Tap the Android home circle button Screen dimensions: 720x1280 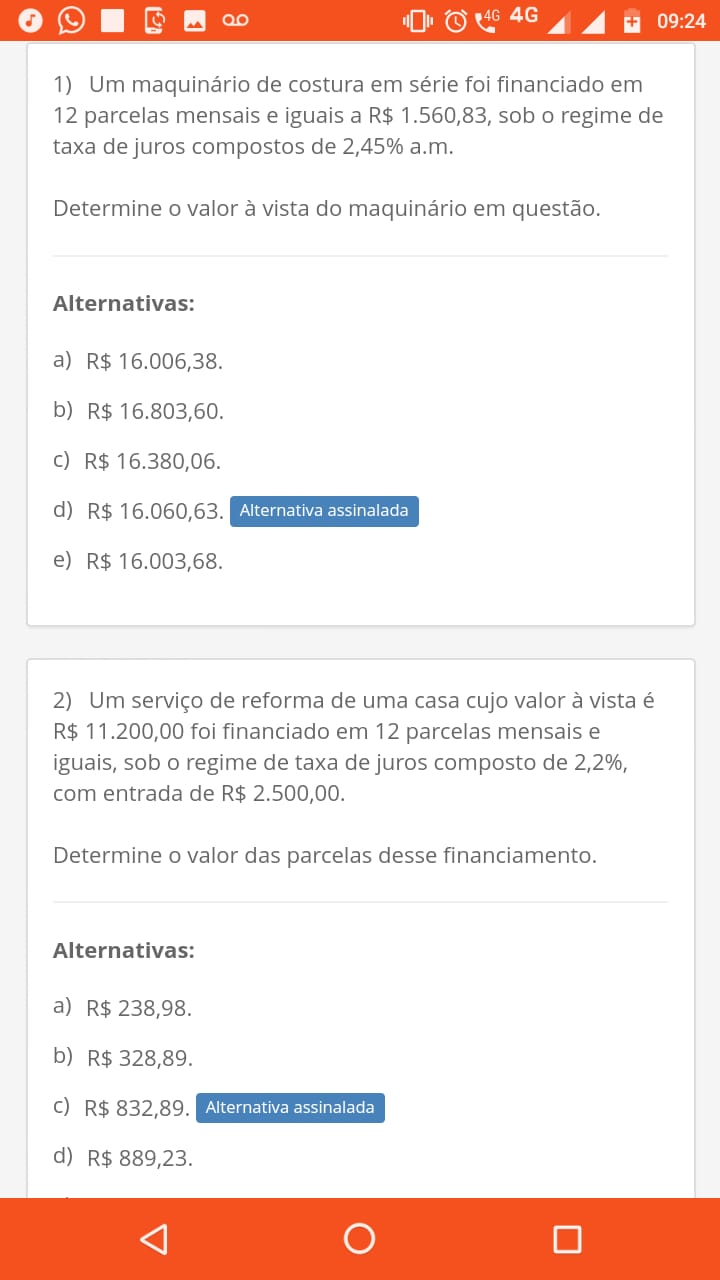(359, 1238)
